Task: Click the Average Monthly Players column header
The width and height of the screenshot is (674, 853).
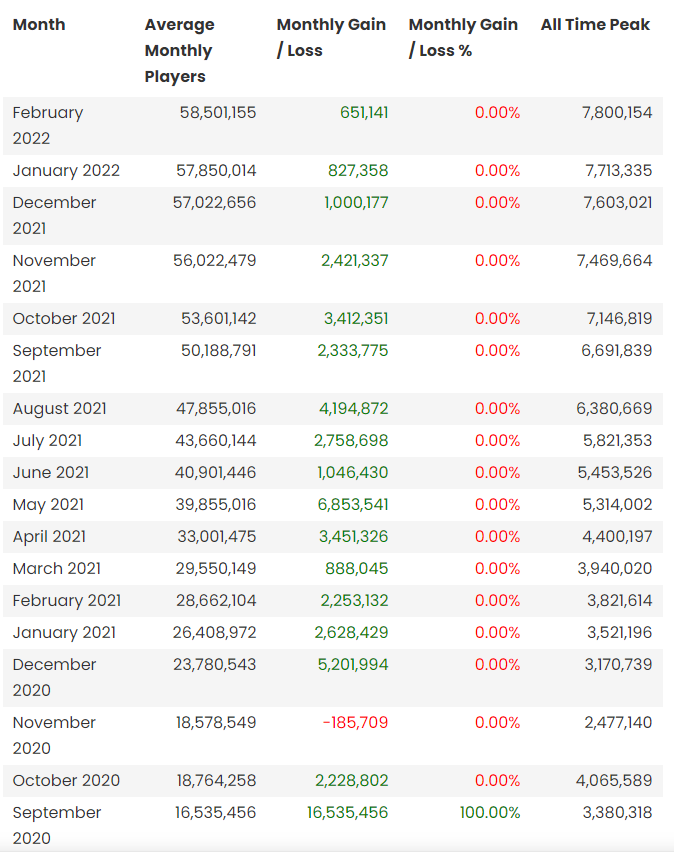Action: [x=179, y=50]
